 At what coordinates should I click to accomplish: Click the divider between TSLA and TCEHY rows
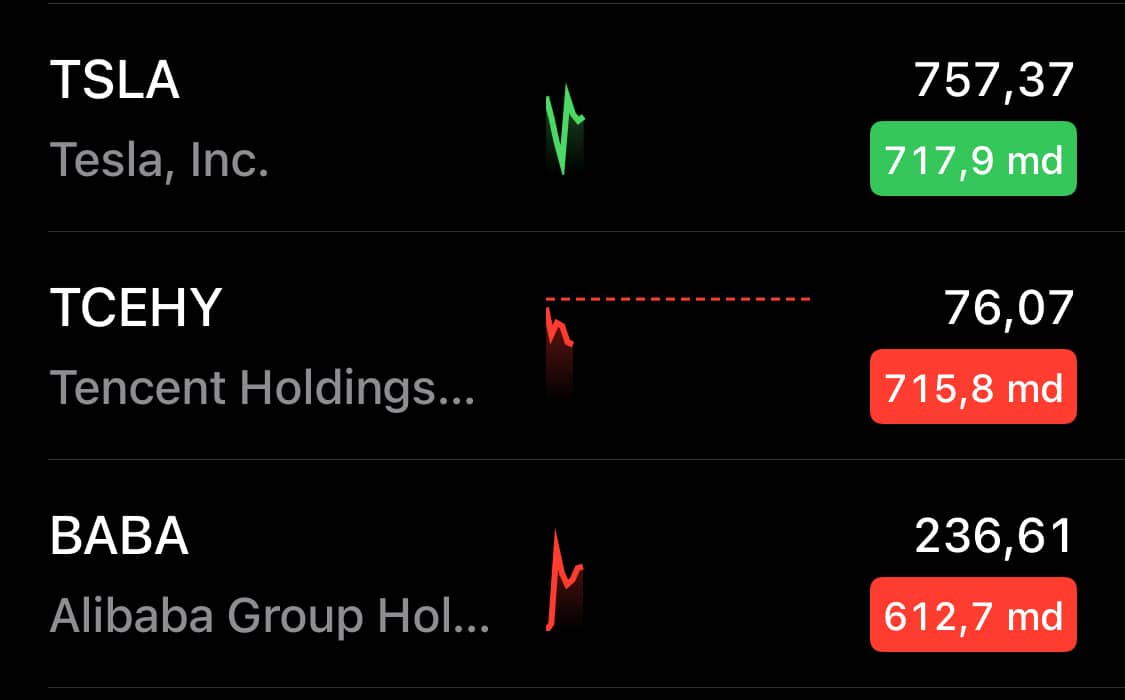[x=586, y=232]
